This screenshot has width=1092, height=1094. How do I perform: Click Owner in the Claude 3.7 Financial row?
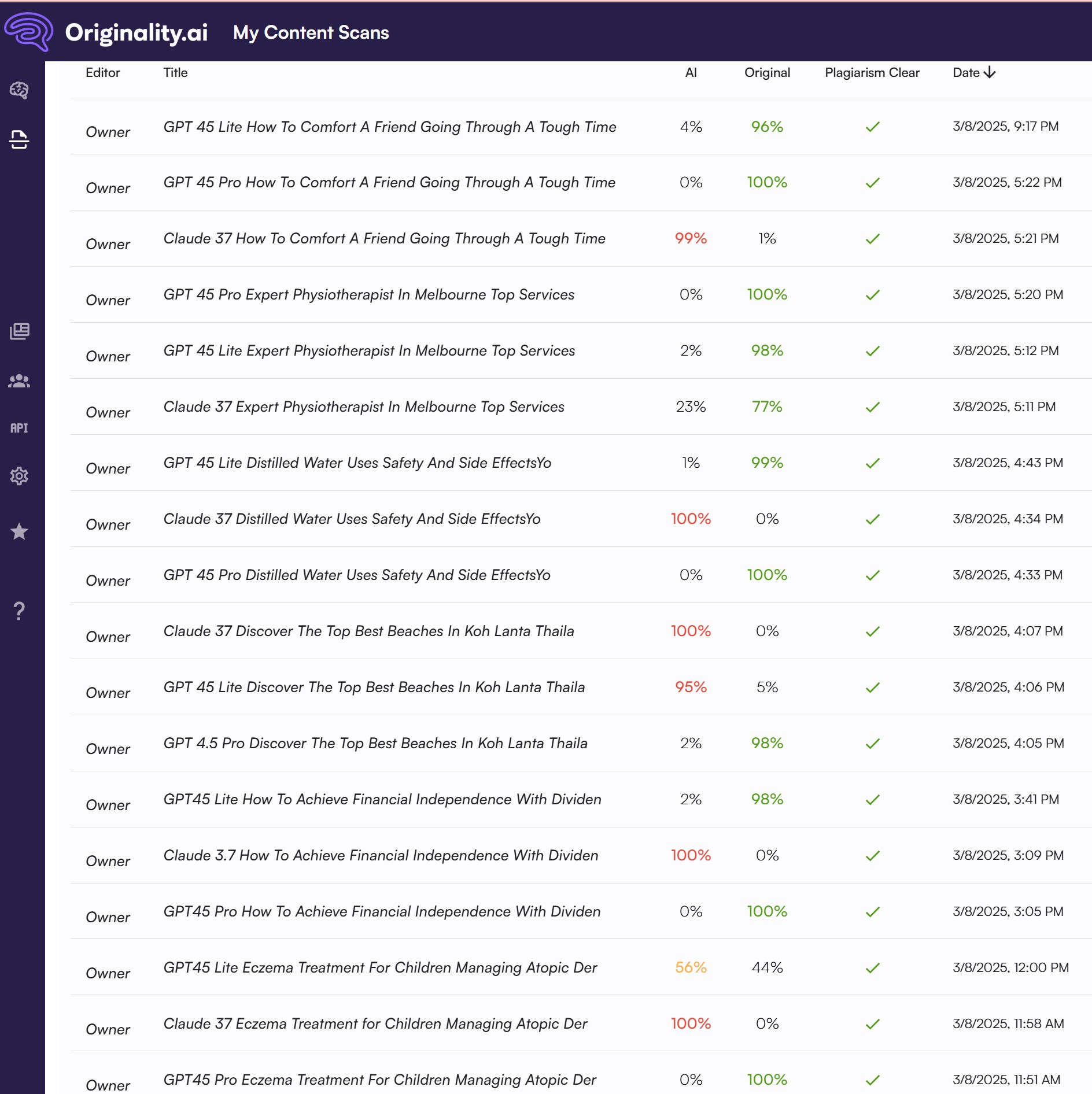coord(108,861)
